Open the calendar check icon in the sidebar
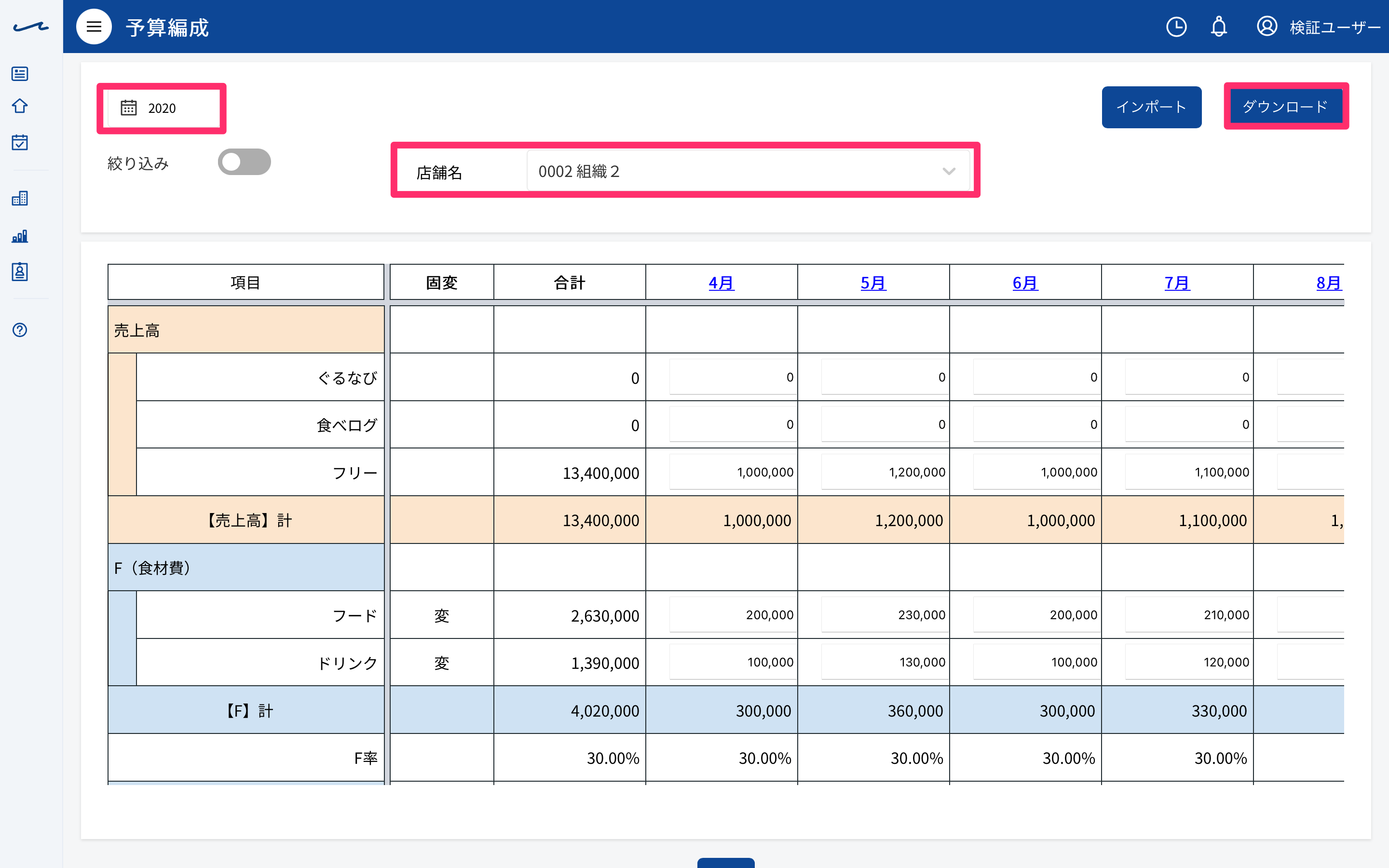This screenshot has width=1389, height=868. coord(20,142)
